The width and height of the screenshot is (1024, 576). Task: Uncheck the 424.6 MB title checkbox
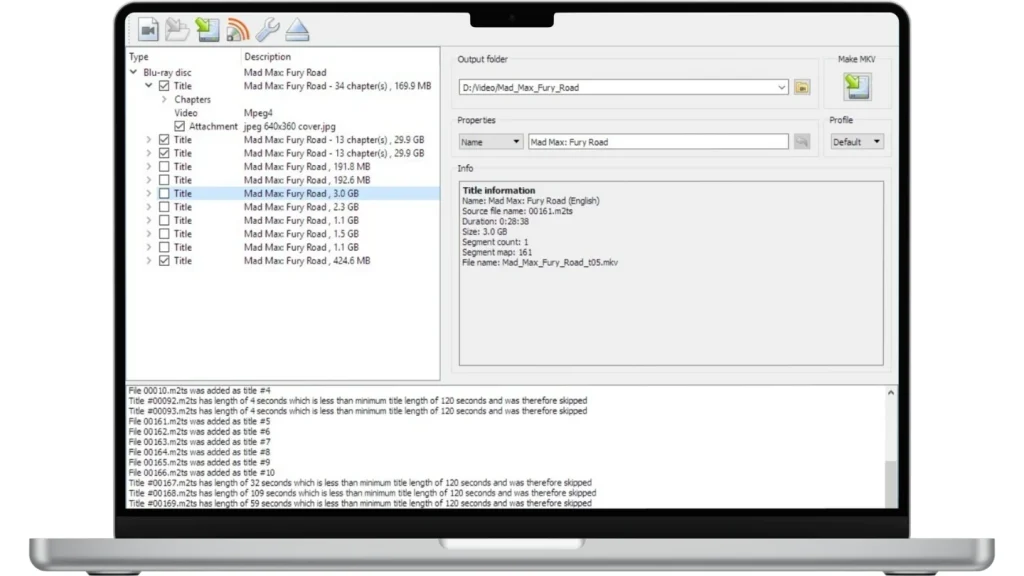pos(164,261)
